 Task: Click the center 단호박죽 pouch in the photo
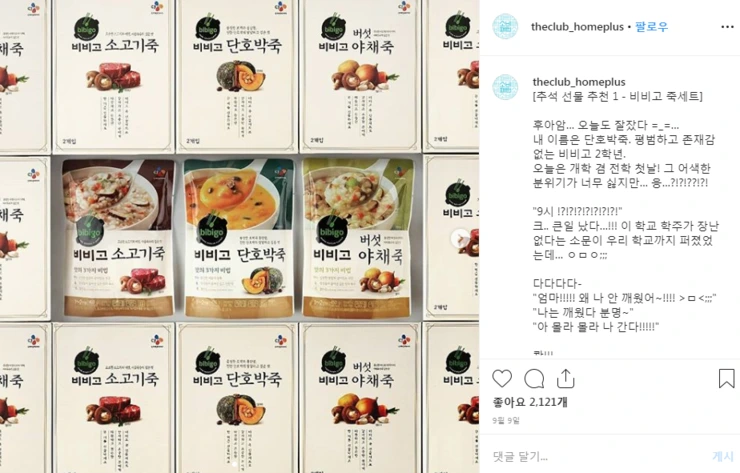click(x=238, y=238)
